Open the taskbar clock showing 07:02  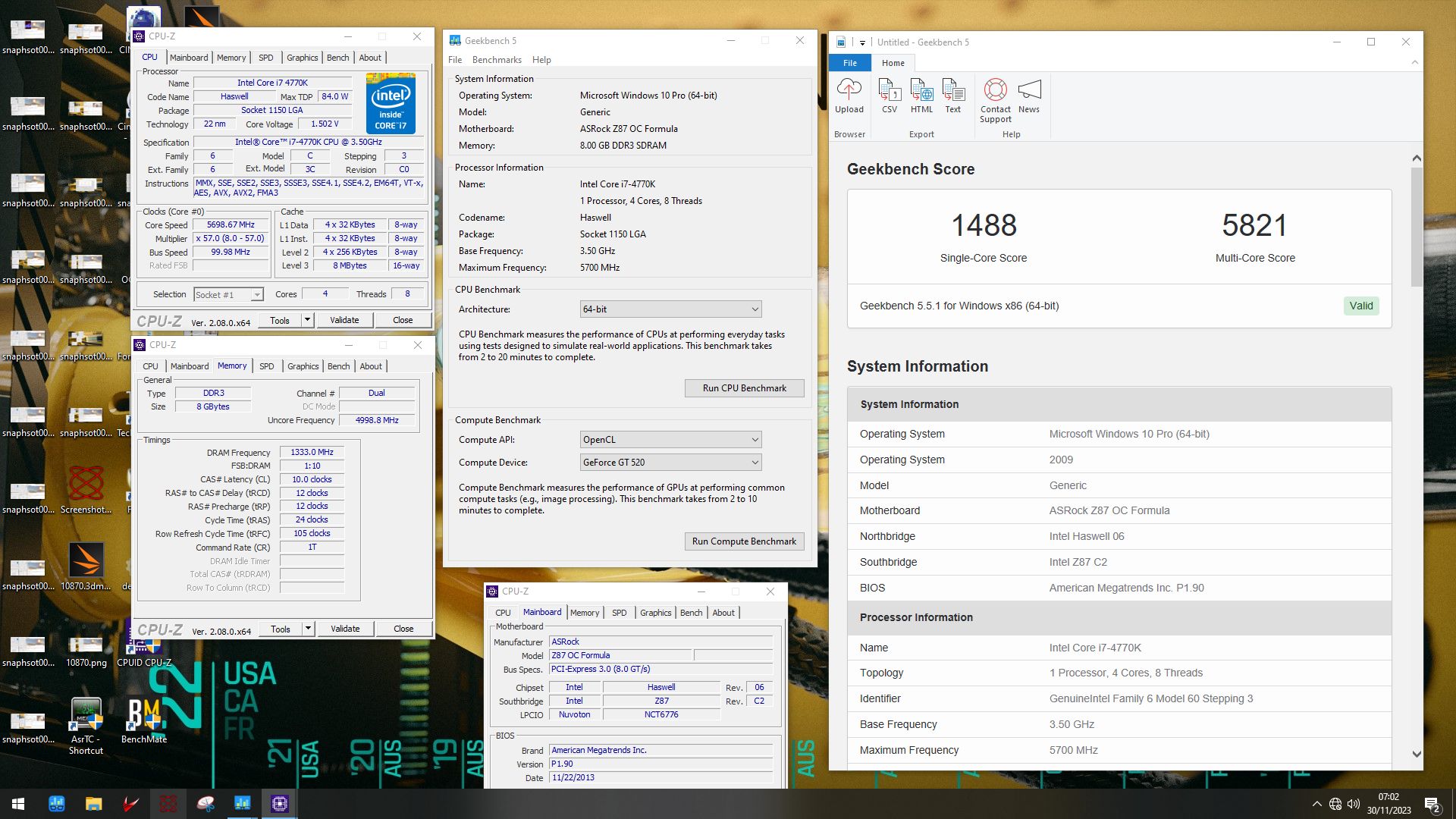pos(1389,804)
